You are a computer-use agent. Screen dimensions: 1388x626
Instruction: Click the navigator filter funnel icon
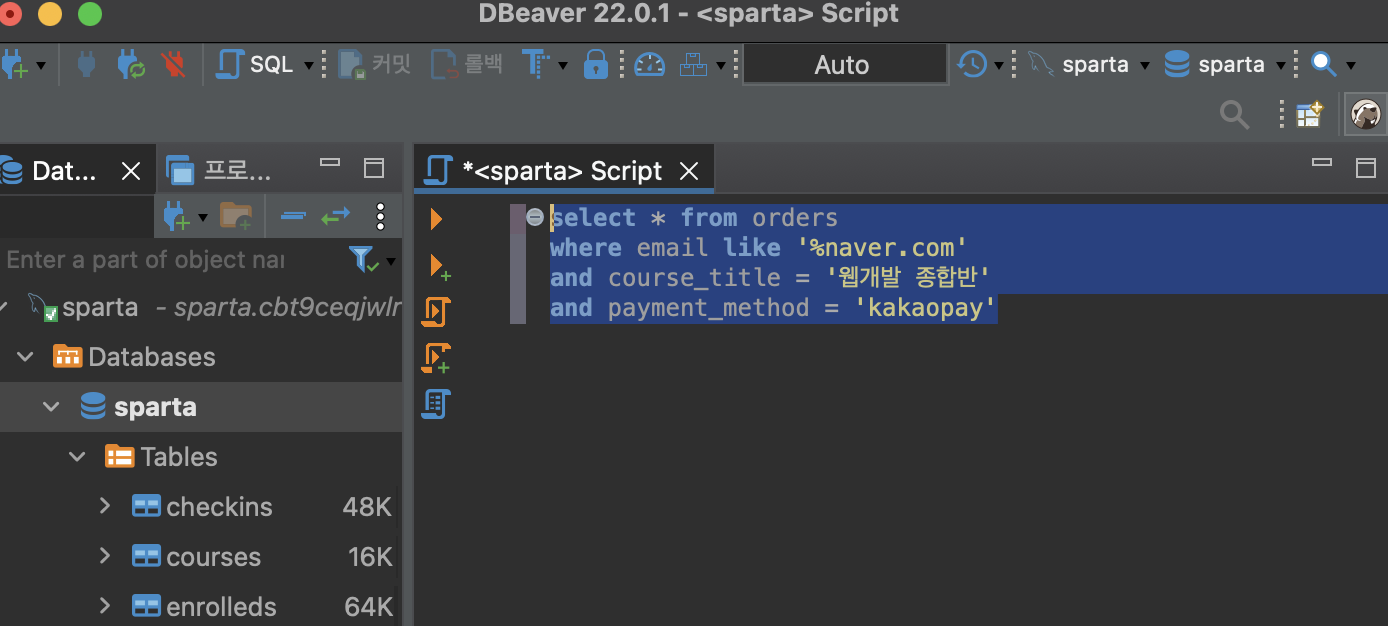(362, 260)
